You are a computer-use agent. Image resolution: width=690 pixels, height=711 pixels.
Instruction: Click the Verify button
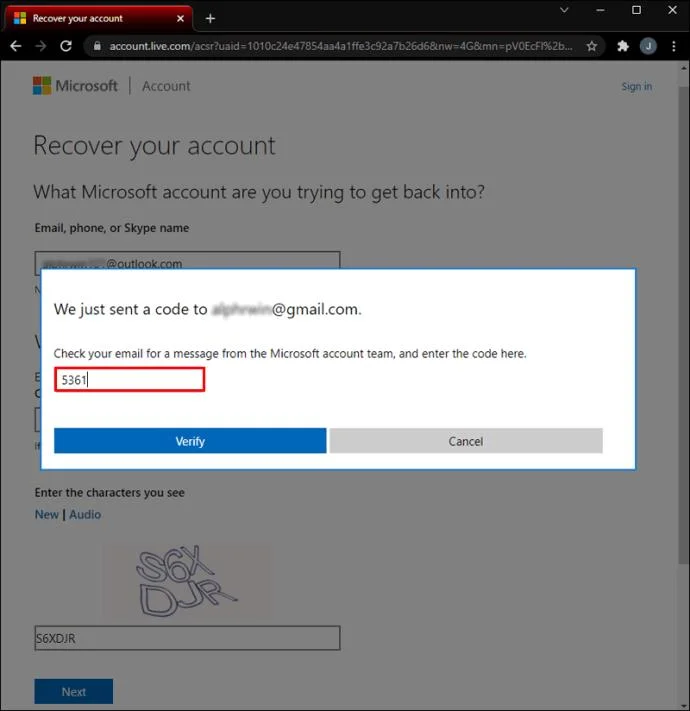tap(190, 441)
